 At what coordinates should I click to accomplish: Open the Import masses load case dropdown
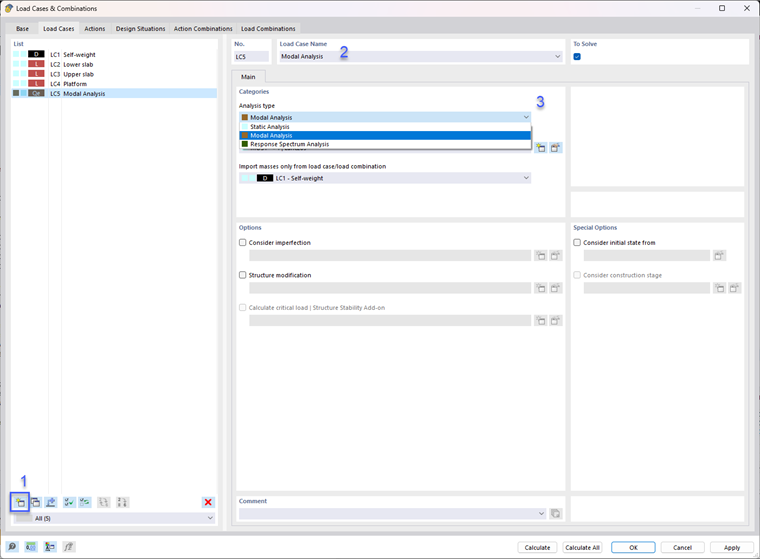[526, 178]
